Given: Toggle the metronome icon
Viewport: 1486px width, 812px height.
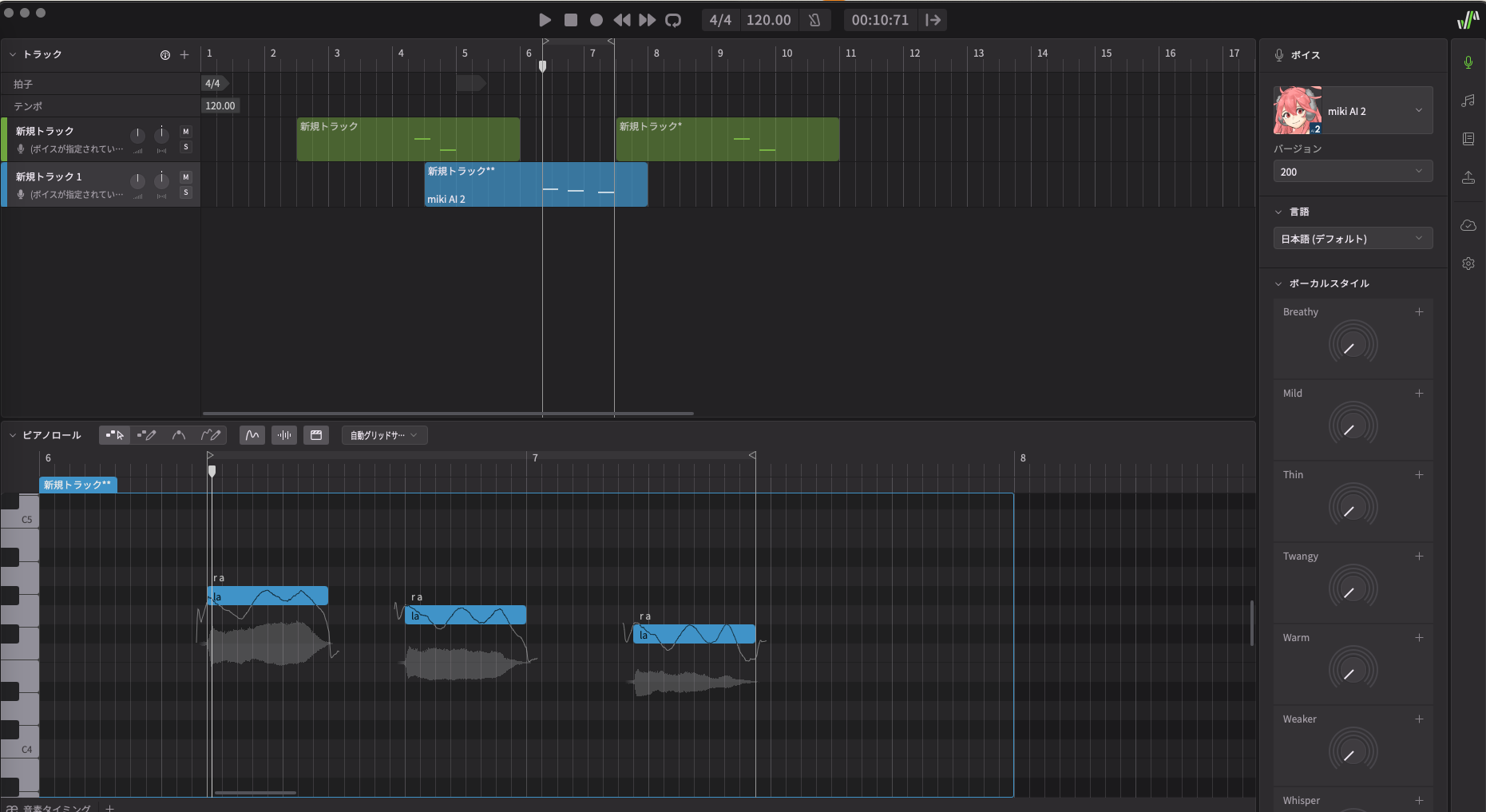Looking at the screenshot, I should 814,20.
